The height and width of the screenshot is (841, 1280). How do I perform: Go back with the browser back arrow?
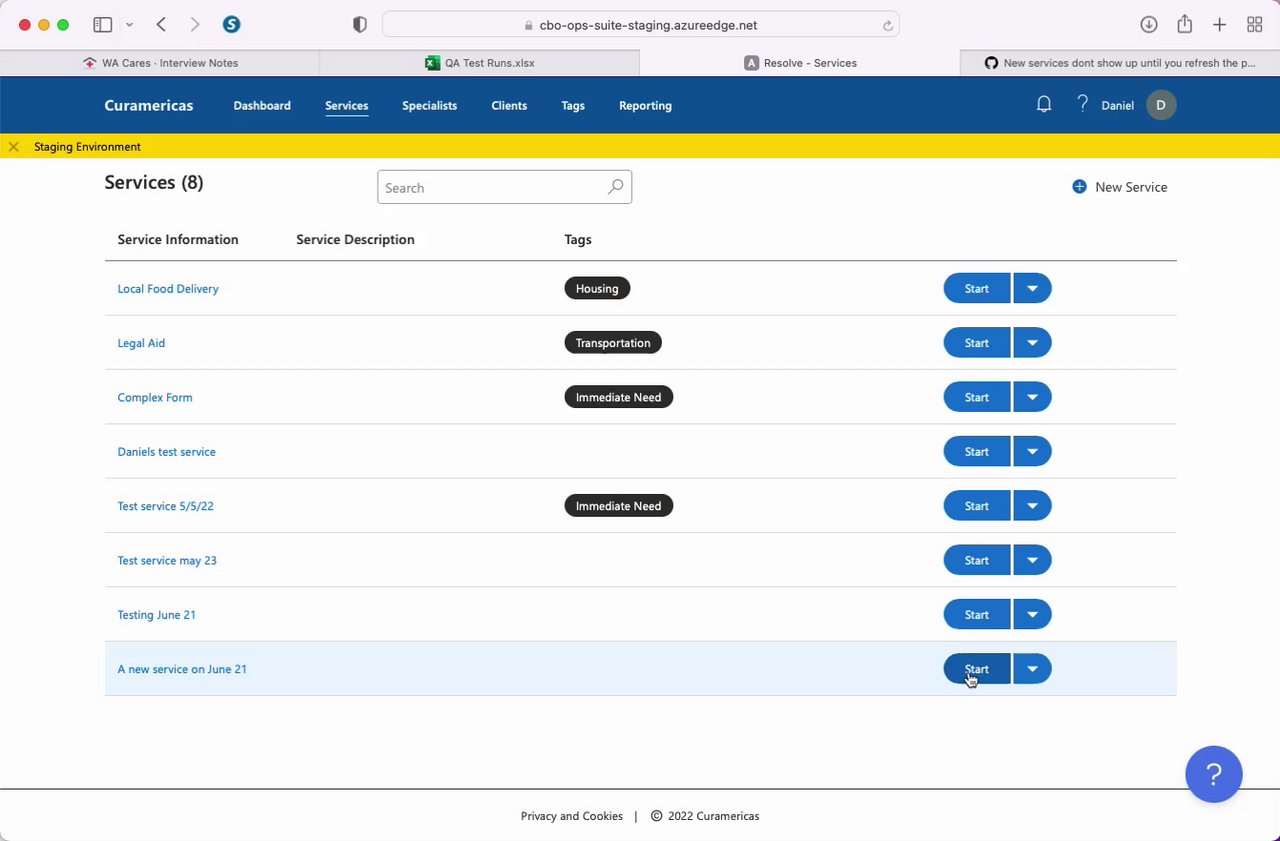pos(161,25)
